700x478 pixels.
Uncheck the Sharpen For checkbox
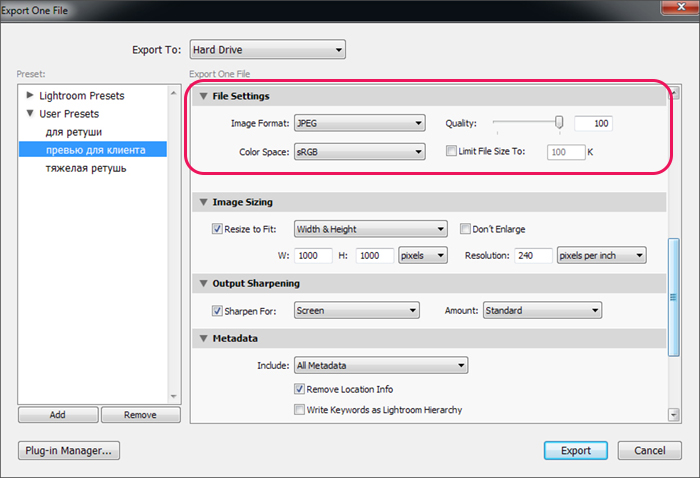tap(217, 311)
